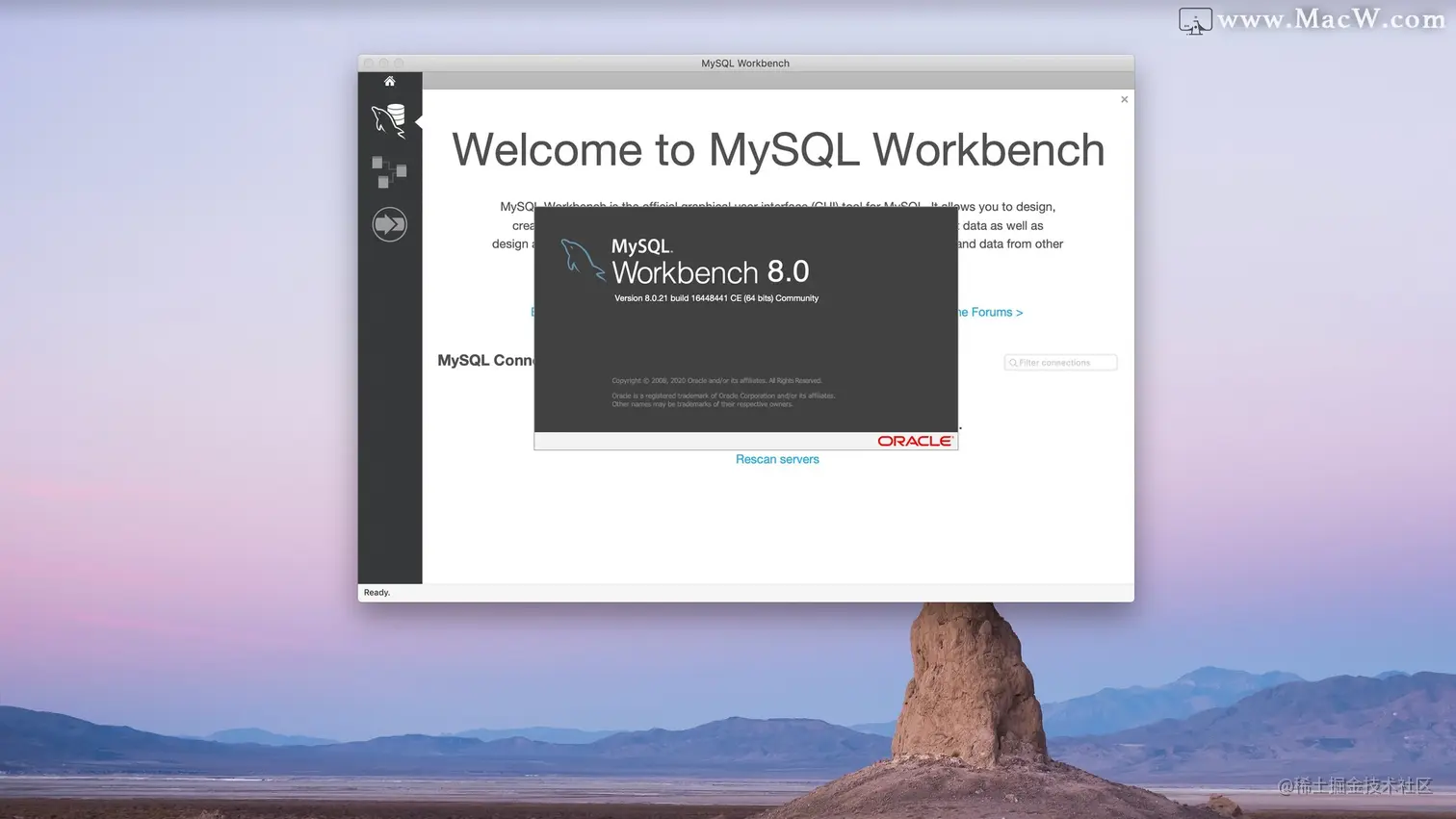Open the Home tab icon
This screenshot has height=819, width=1456.
[389, 81]
